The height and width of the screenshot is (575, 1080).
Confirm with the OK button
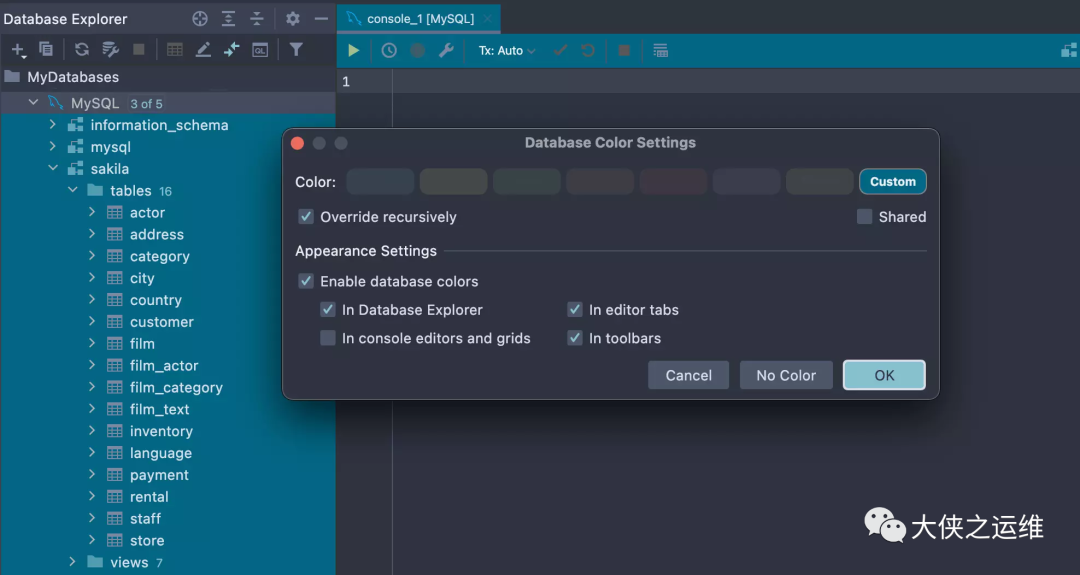tap(884, 375)
